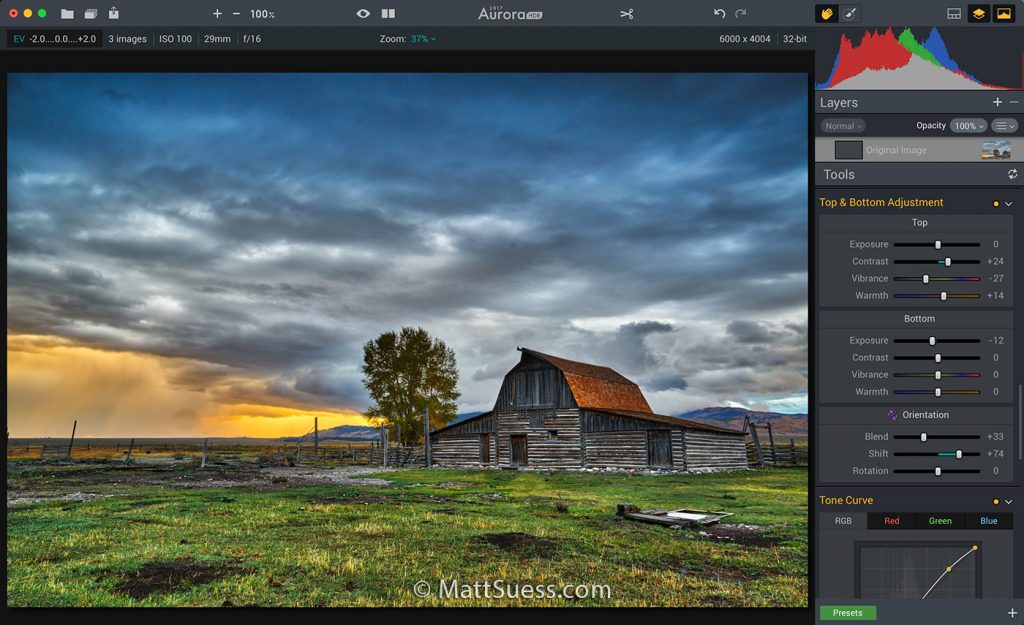The image size is (1024, 625).
Task: Toggle the presets panel image icon
Action: tap(1004, 13)
